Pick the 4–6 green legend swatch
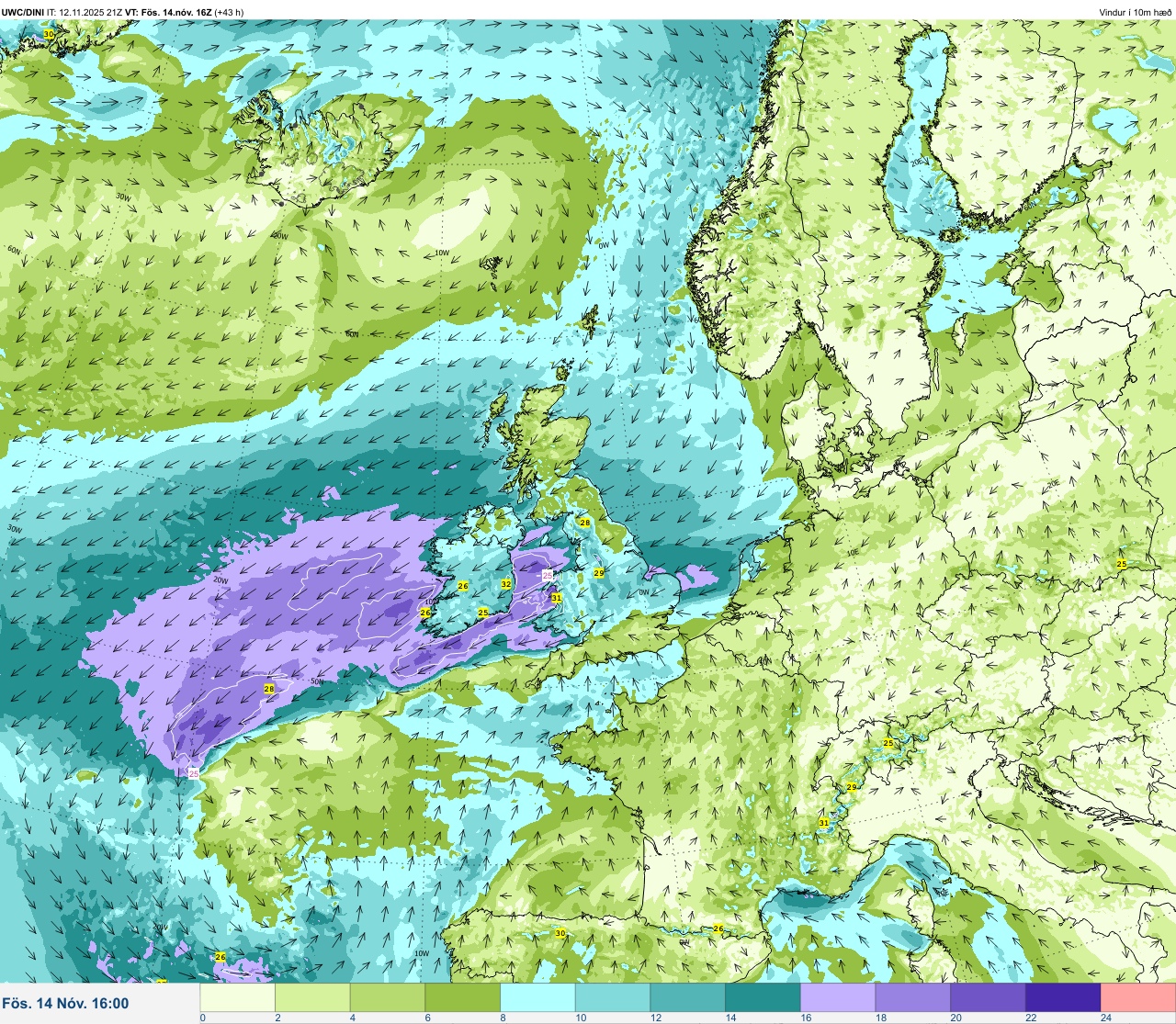Screen dimensions: 1176x1024 388,996
